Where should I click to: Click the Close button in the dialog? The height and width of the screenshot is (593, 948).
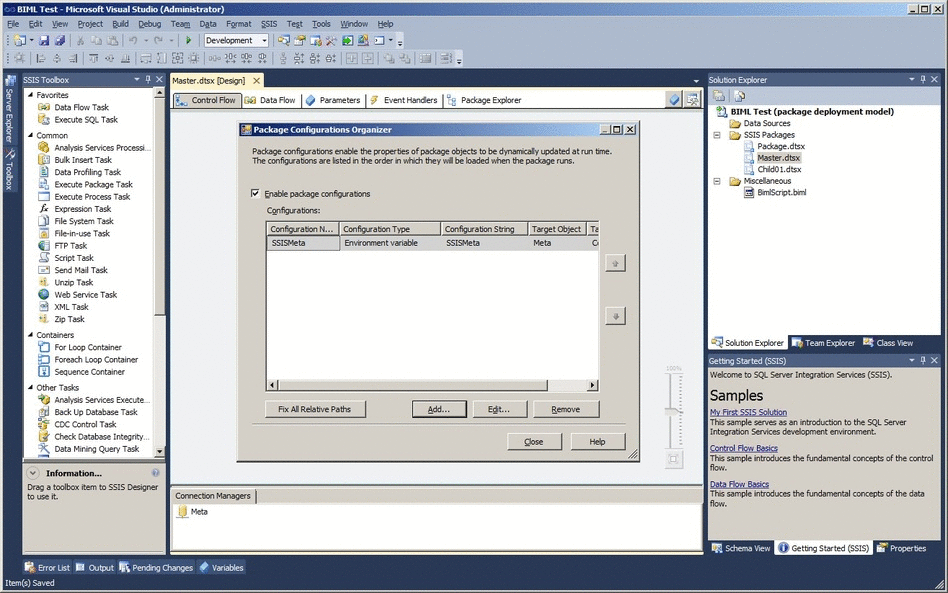click(534, 442)
